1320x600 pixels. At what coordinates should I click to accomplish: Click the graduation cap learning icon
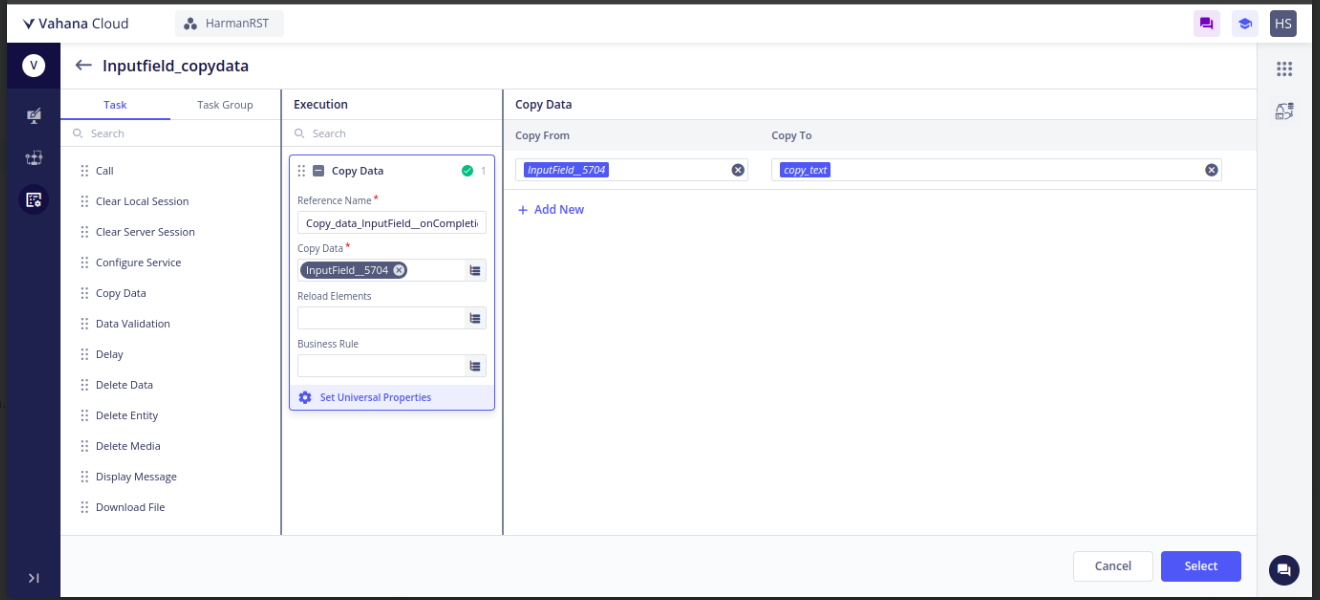click(1244, 24)
